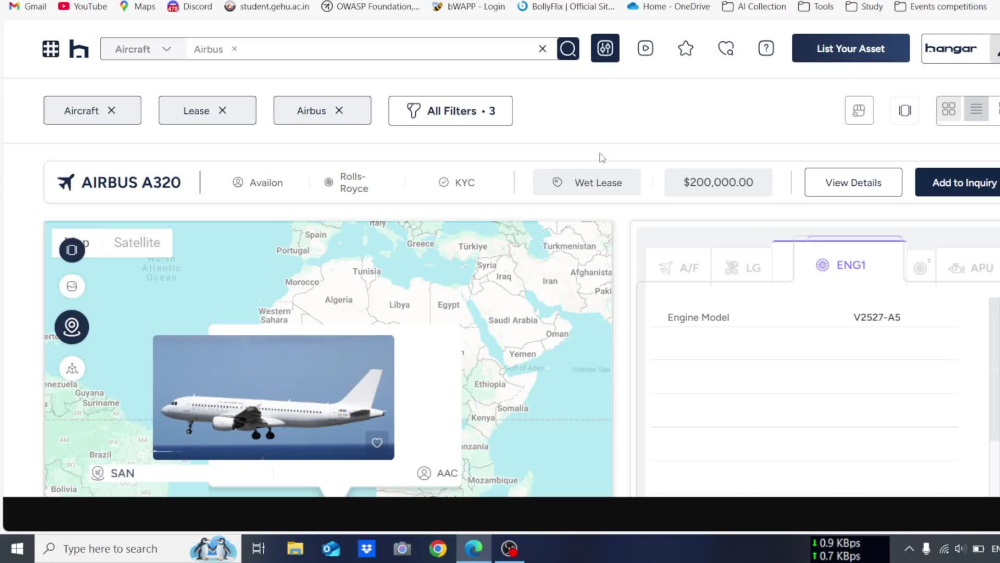The width and height of the screenshot is (1000, 563).
Task: Open the YouTube bookmark
Action: point(82,6)
